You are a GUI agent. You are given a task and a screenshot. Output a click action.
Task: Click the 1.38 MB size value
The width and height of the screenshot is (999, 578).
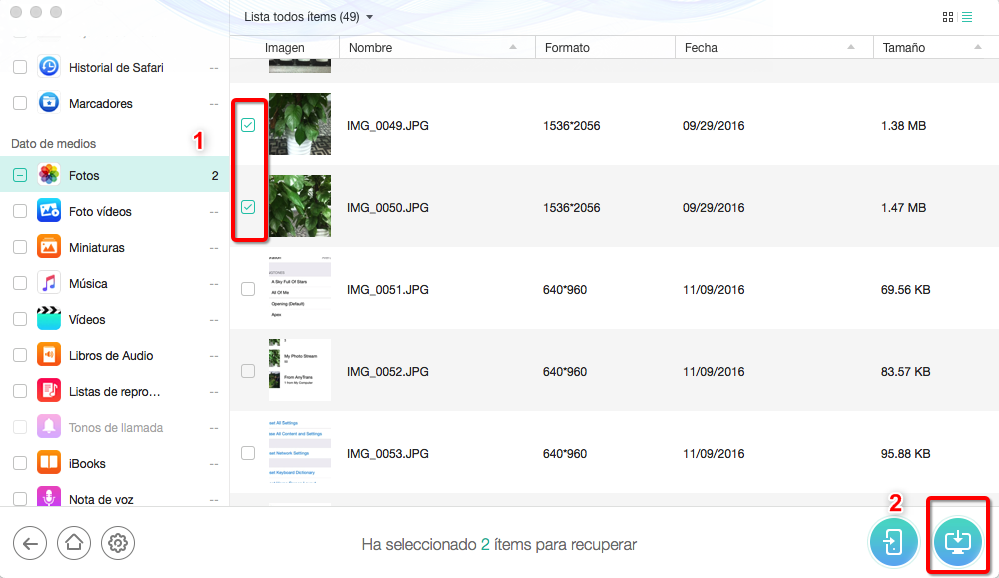coord(903,126)
